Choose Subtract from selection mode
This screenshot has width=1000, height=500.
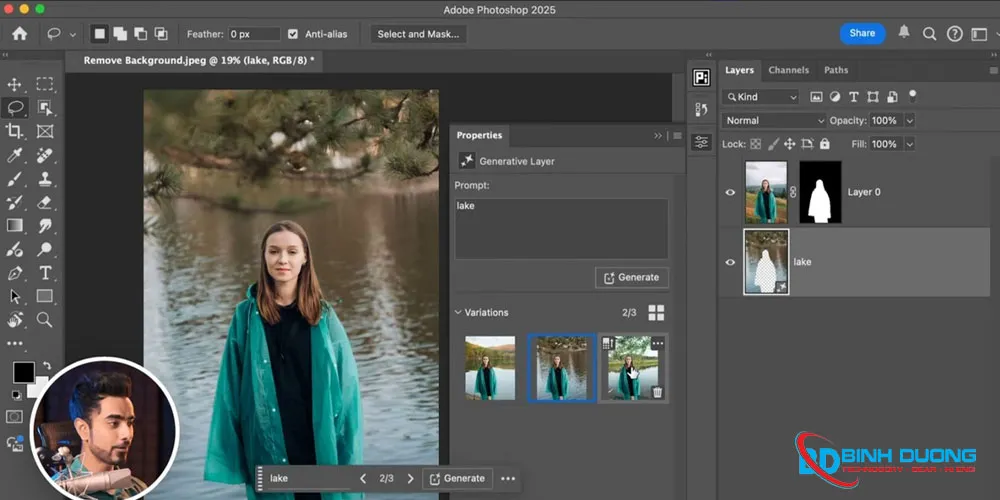pyautogui.click(x=140, y=34)
